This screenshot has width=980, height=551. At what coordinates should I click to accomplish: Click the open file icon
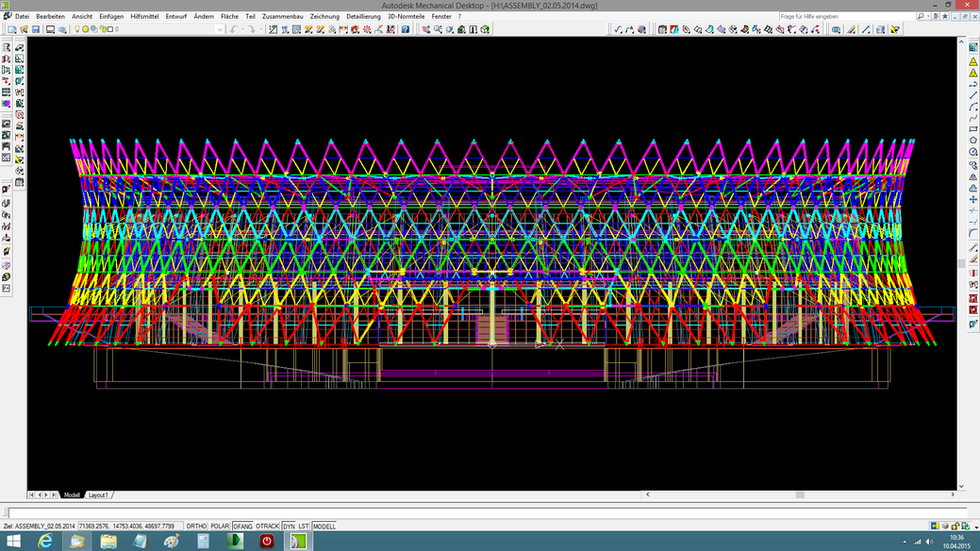(x=24, y=29)
